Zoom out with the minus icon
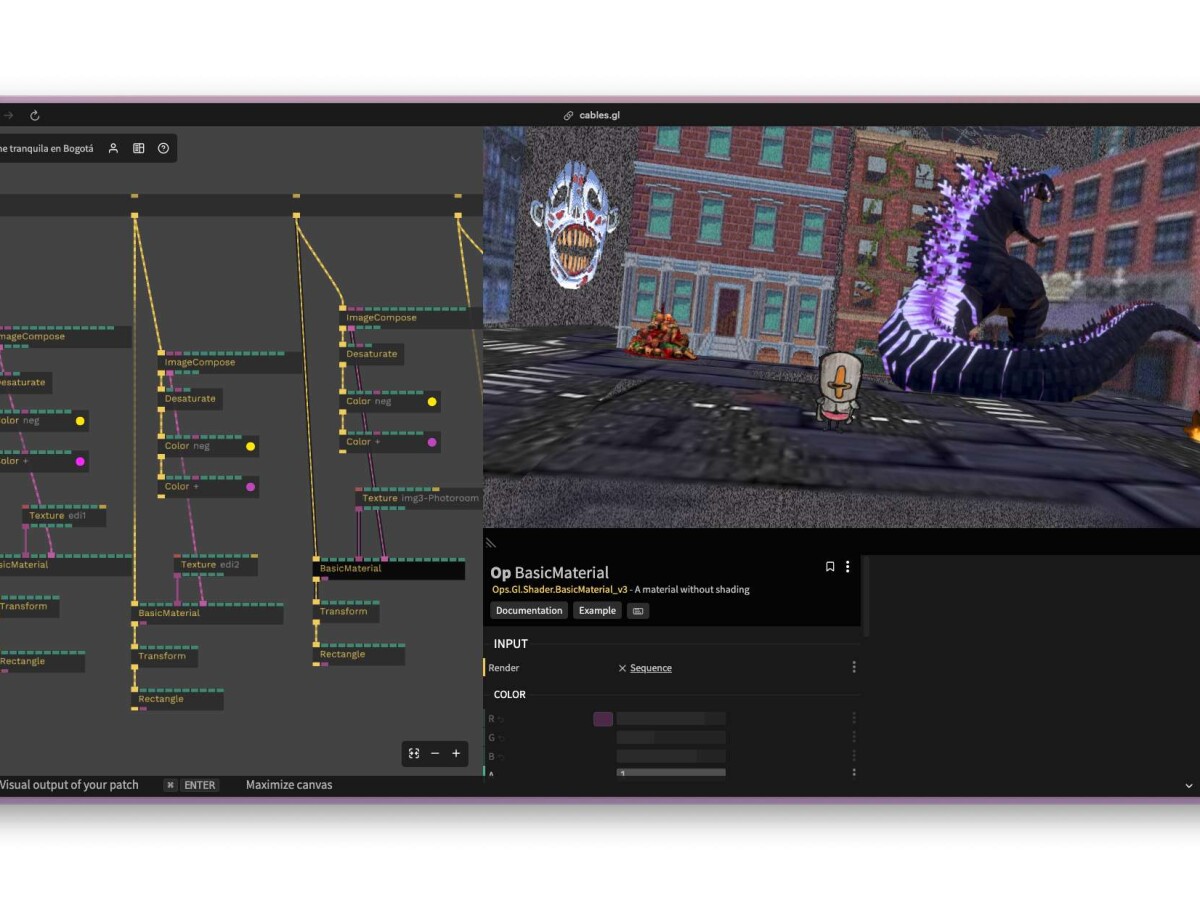This screenshot has height=900, width=1200. (435, 754)
